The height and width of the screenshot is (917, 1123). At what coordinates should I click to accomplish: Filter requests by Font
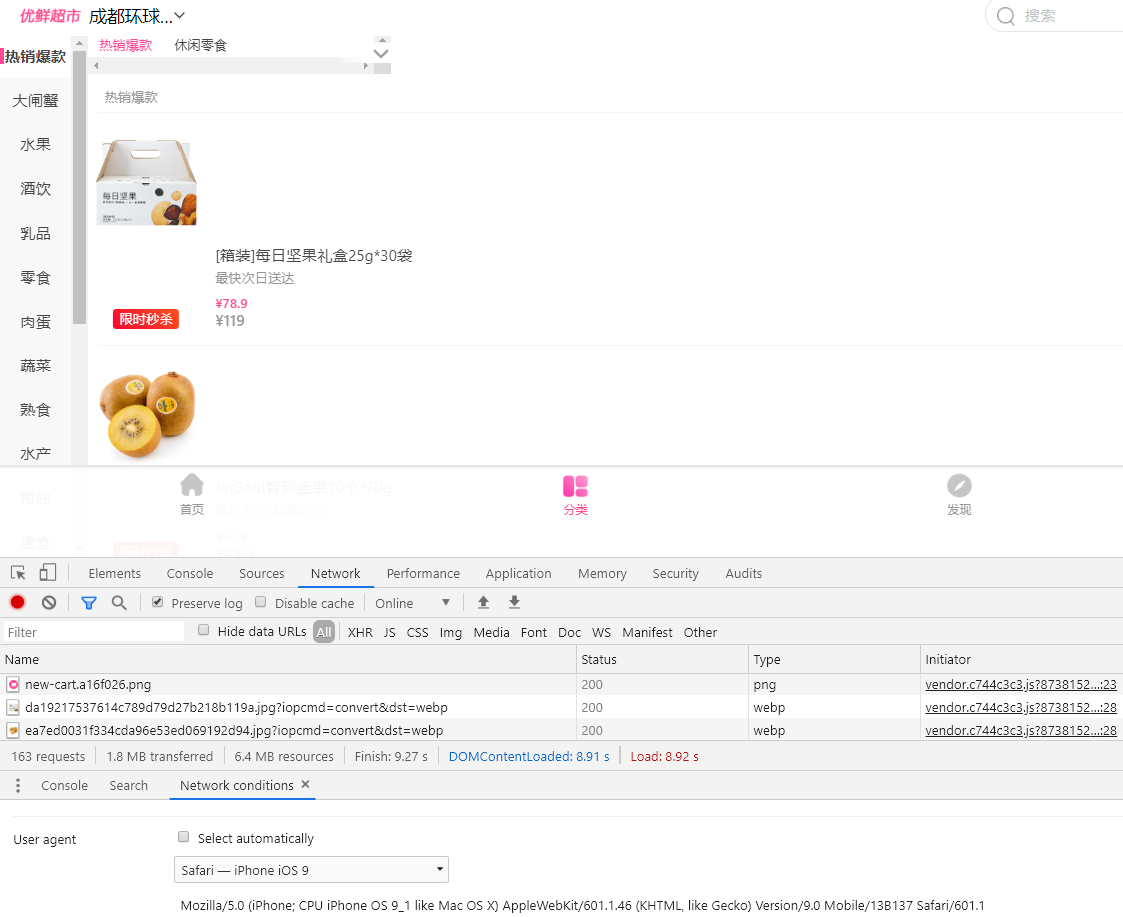click(x=534, y=633)
